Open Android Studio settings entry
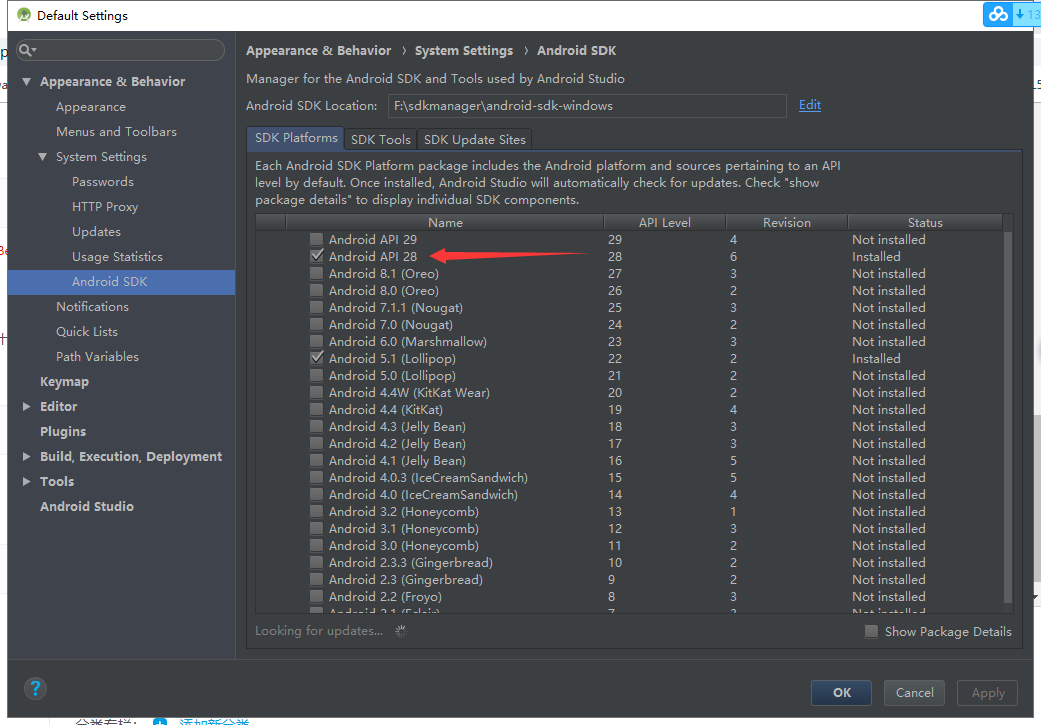Image resolution: width=1041 pixels, height=725 pixels. [x=87, y=507]
